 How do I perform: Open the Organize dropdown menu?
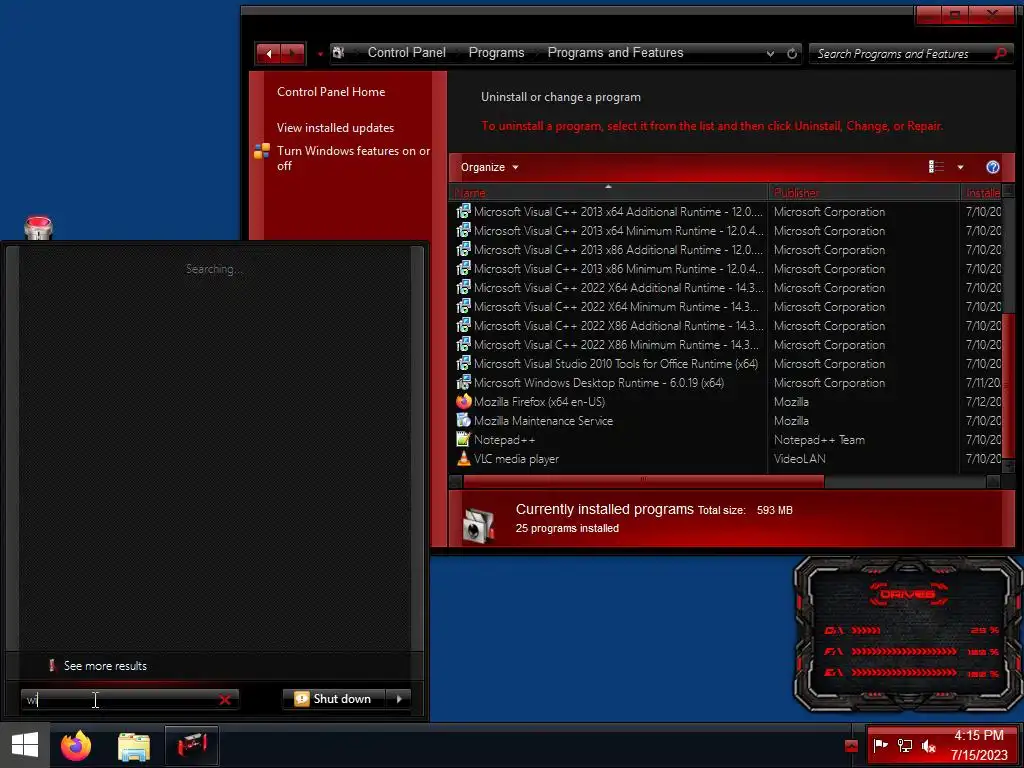(489, 167)
